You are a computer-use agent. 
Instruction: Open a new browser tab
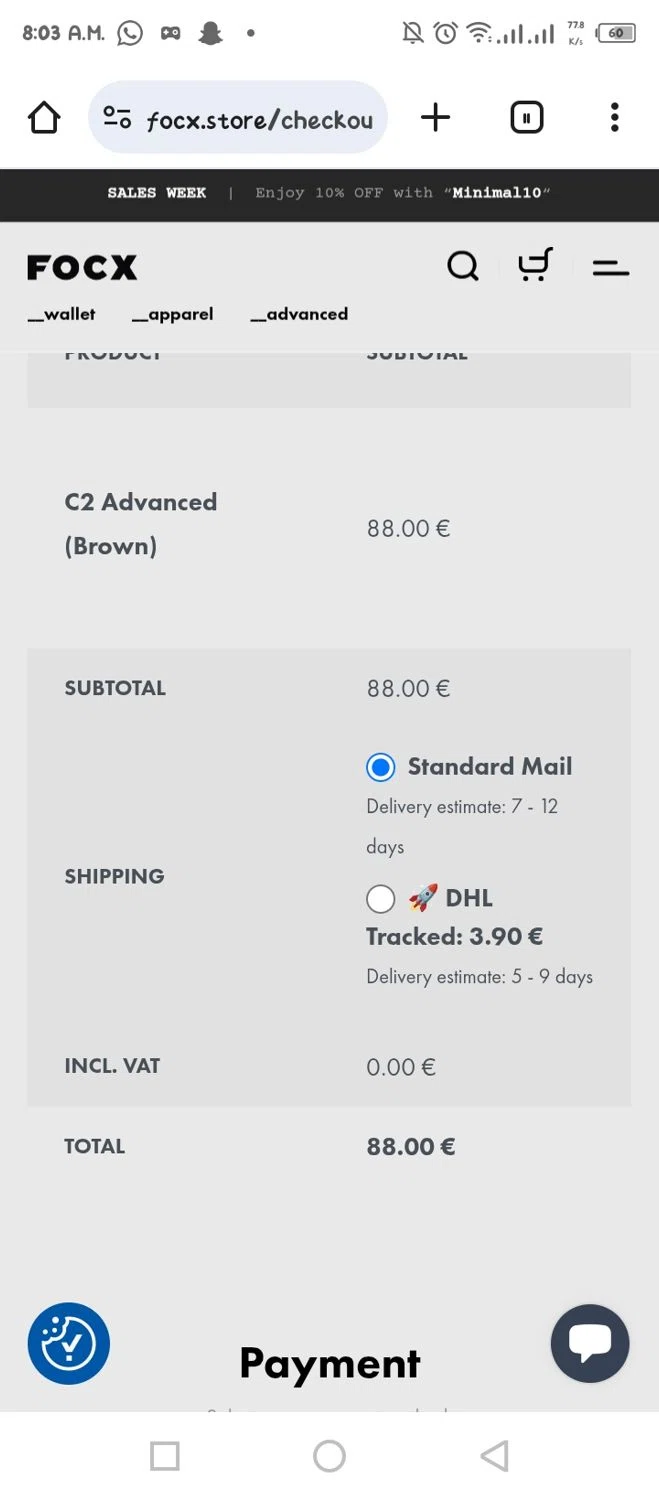point(435,118)
